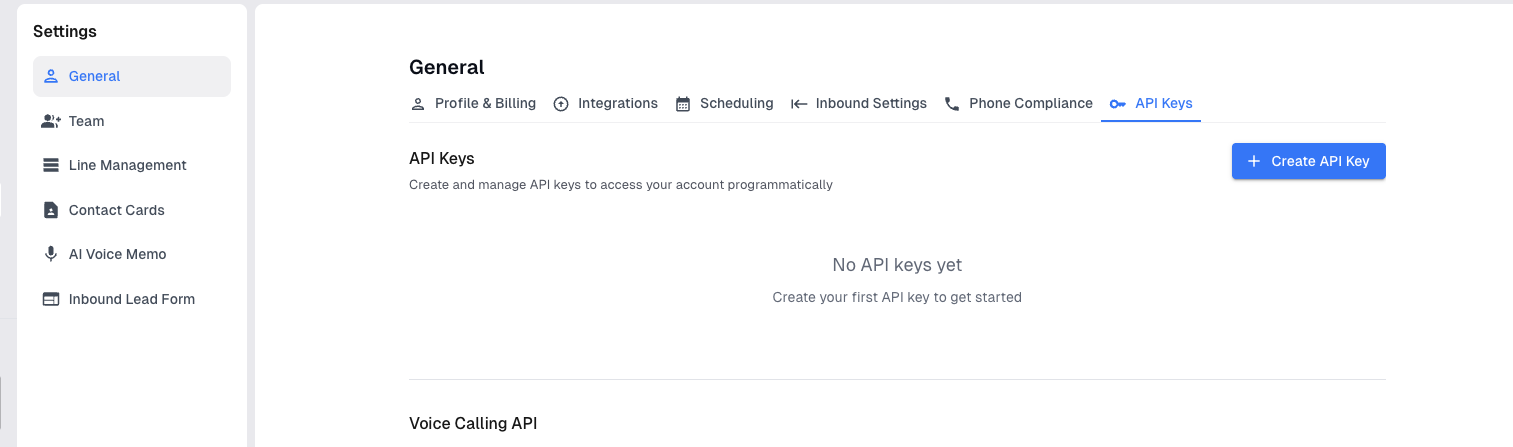Open the Profile & Billing tab
This screenshot has width=1513, height=447.
pyautogui.click(x=473, y=103)
